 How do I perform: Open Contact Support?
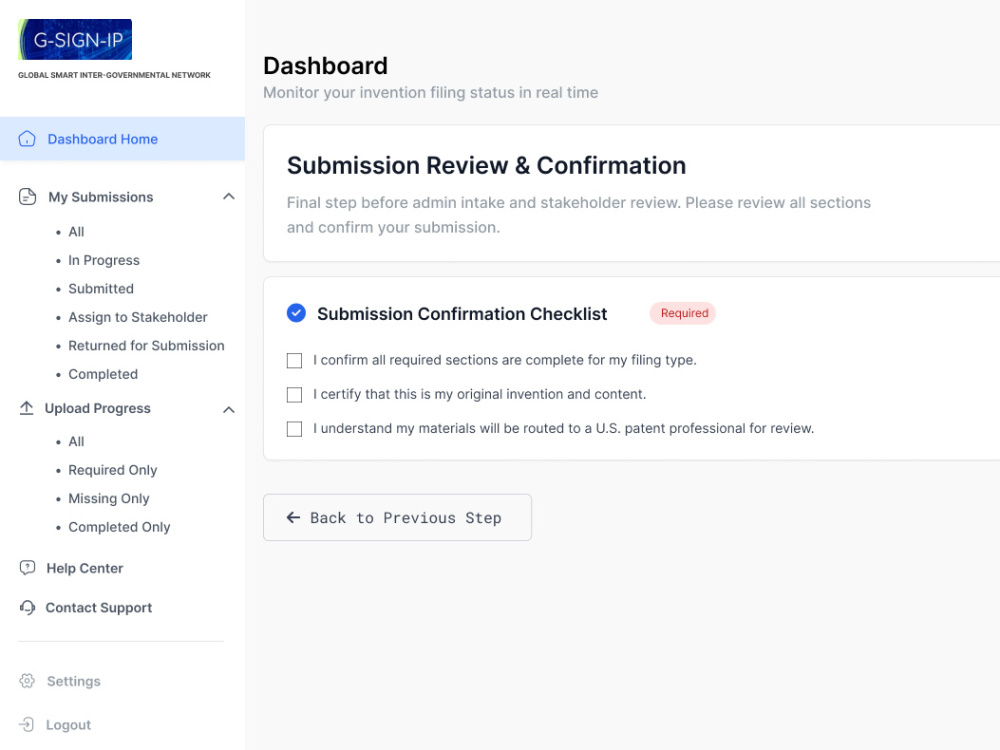click(99, 607)
